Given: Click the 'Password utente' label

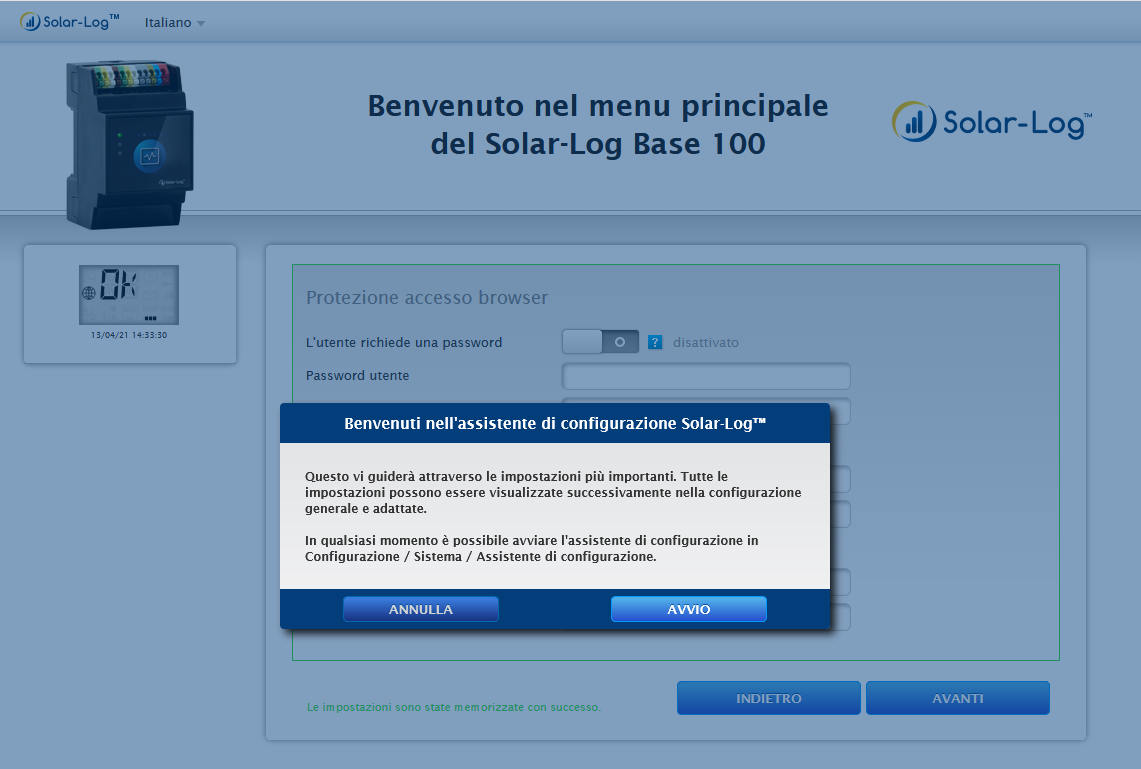Looking at the screenshot, I should click(x=357, y=375).
